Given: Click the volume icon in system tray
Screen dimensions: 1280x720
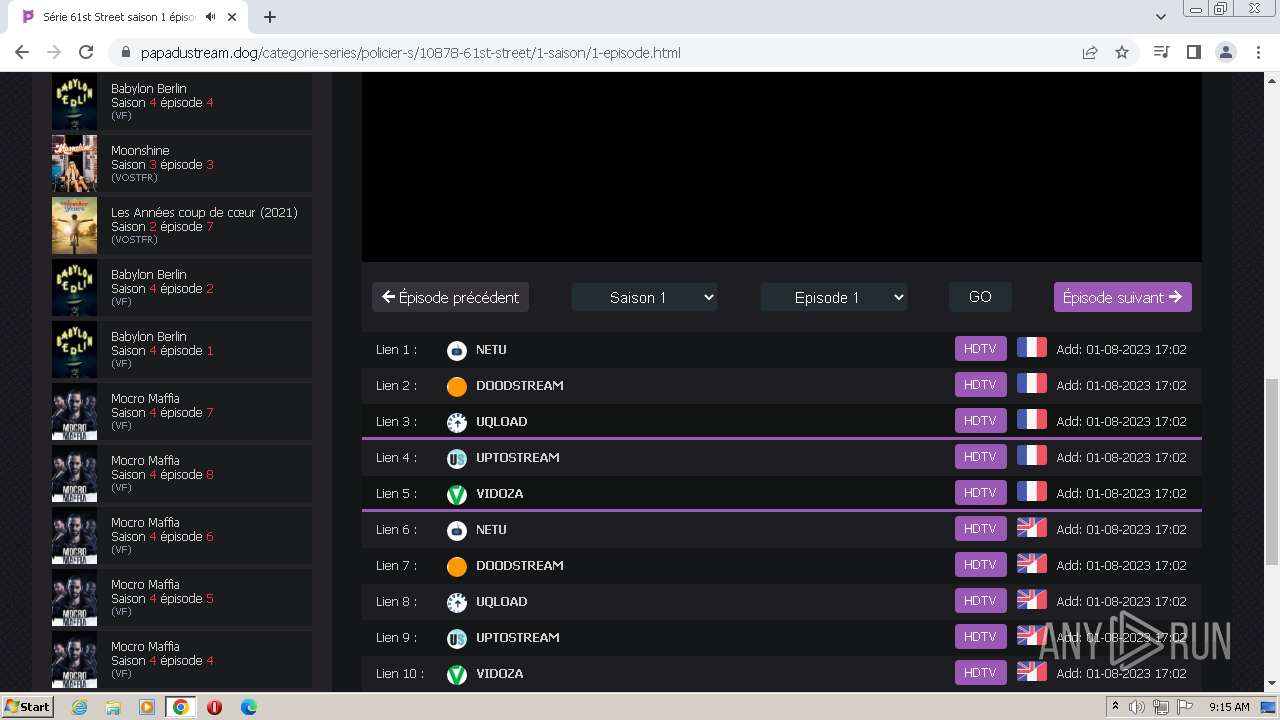Looking at the screenshot, I should [1137, 707].
